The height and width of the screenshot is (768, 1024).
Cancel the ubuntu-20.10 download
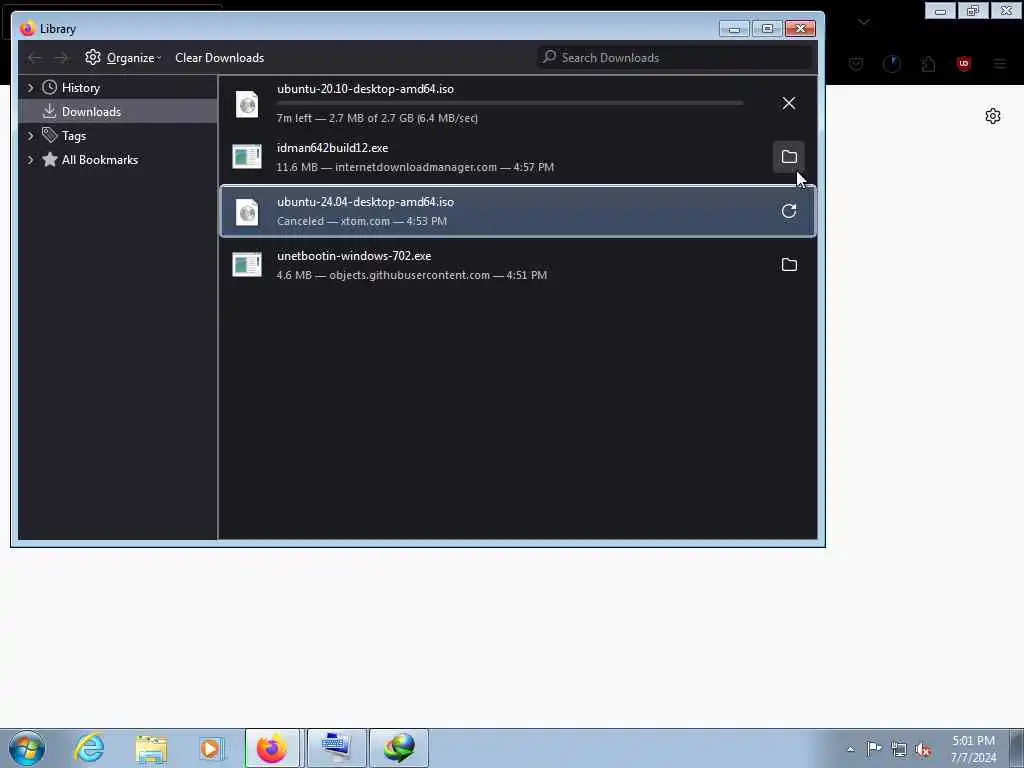[788, 103]
